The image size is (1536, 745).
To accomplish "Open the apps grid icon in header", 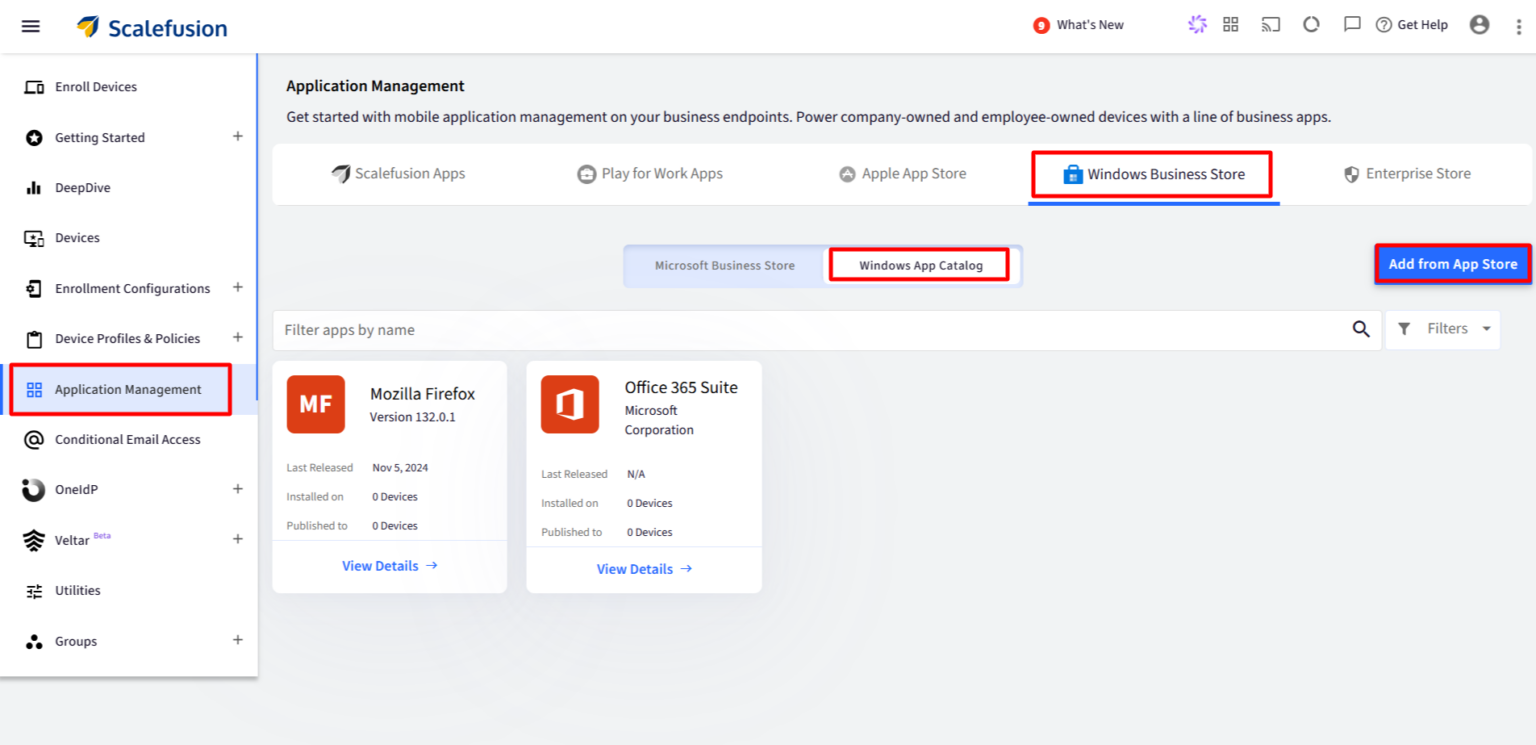I will point(1231,25).
